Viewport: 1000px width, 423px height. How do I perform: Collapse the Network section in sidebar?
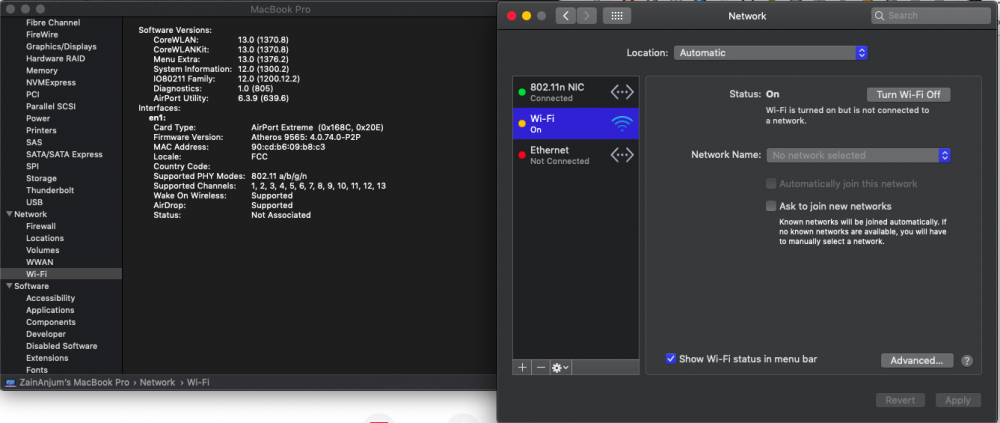[x=9, y=214]
